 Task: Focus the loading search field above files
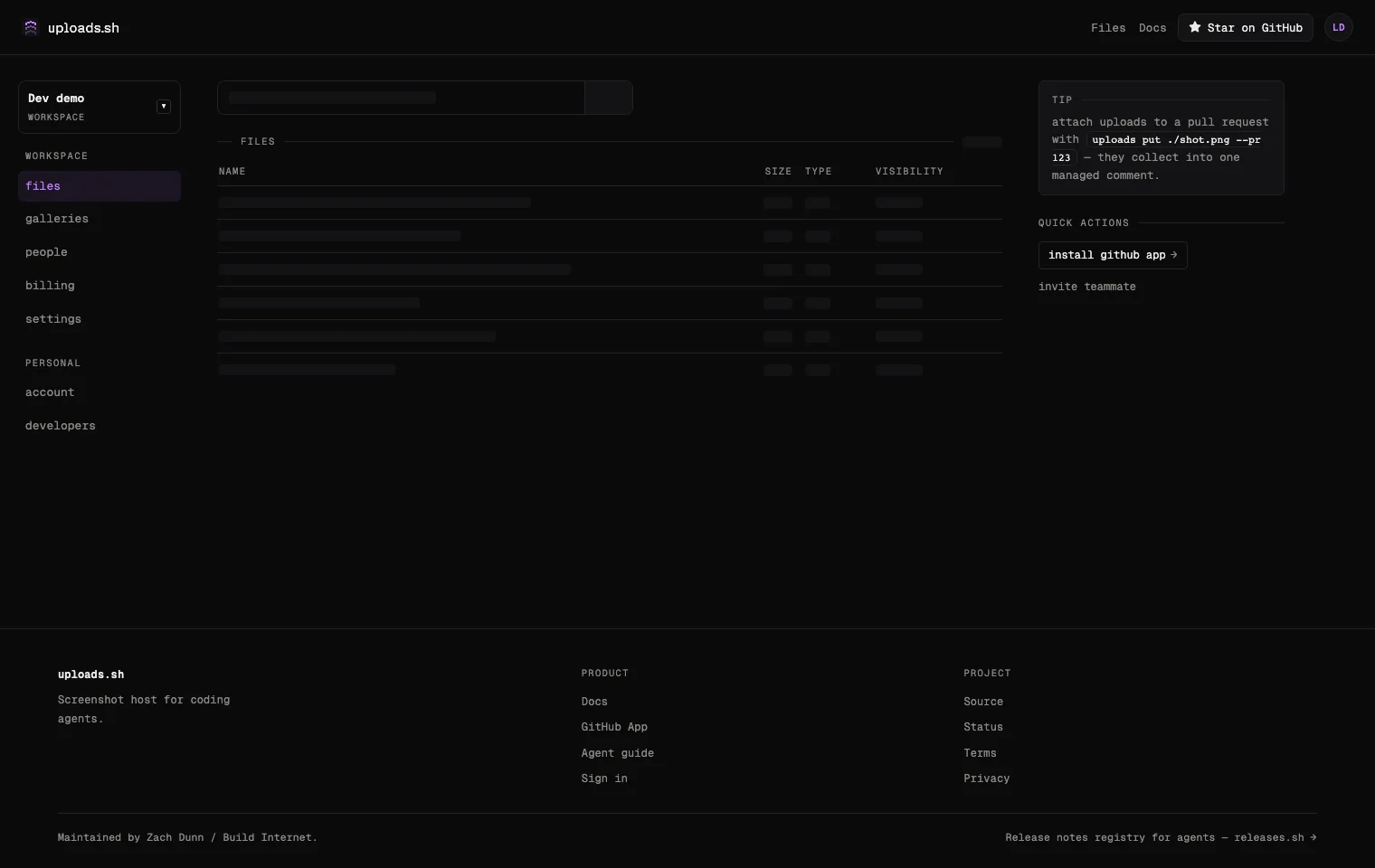point(401,98)
